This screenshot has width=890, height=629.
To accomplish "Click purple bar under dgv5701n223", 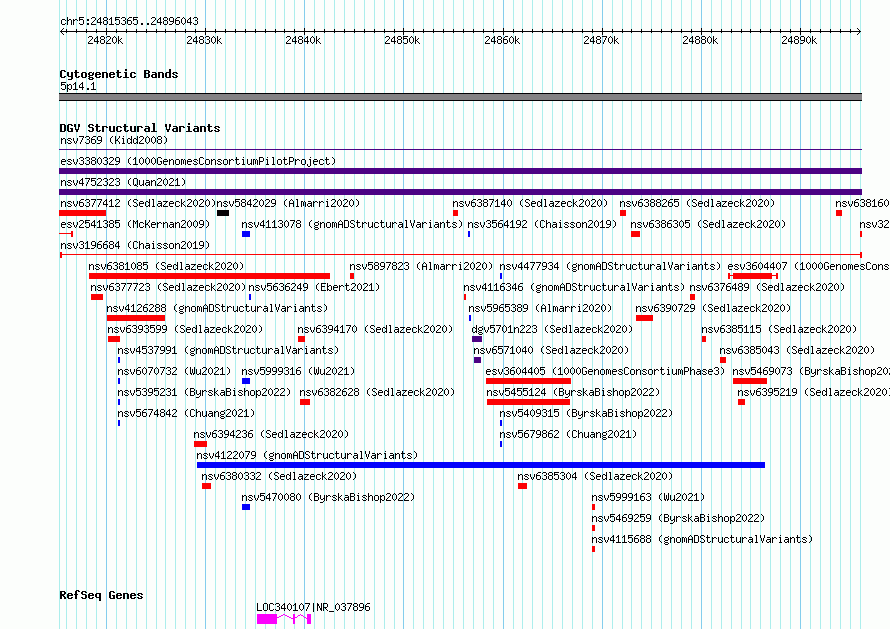I will click(x=477, y=339).
